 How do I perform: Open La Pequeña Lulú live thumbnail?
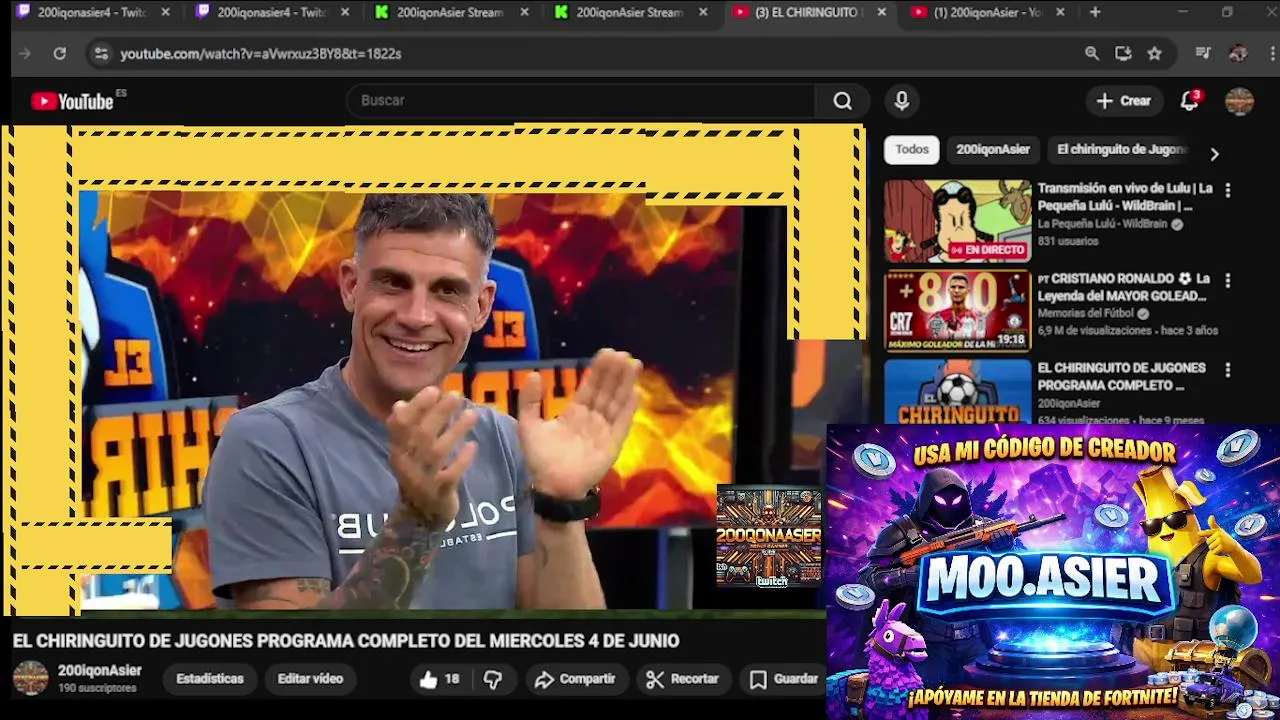(957, 221)
